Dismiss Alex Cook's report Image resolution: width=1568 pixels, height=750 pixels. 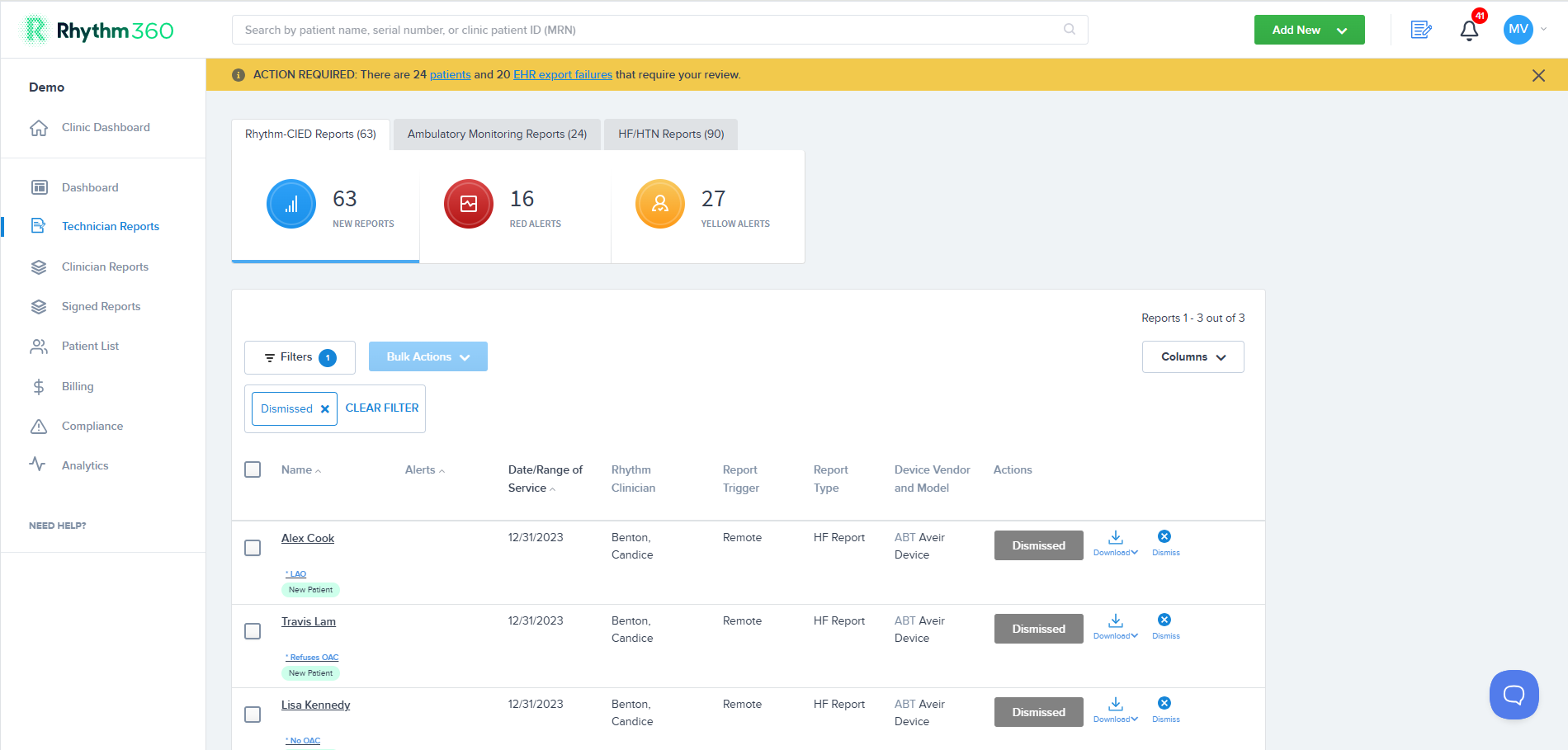click(1165, 543)
